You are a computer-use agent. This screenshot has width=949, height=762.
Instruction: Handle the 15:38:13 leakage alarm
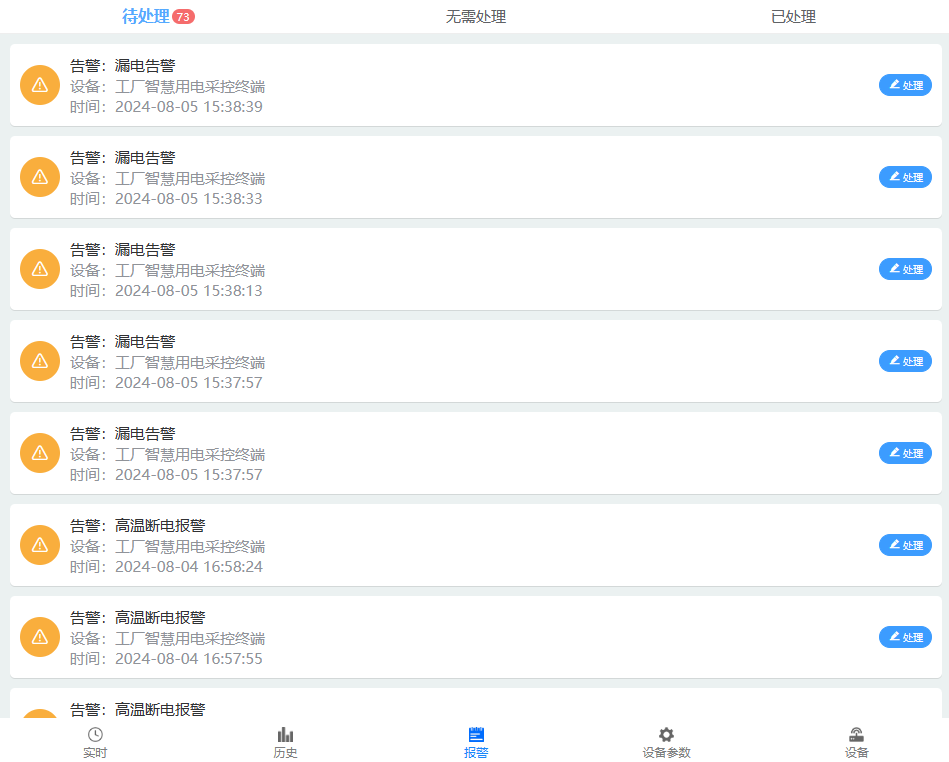click(x=905, y=269)
